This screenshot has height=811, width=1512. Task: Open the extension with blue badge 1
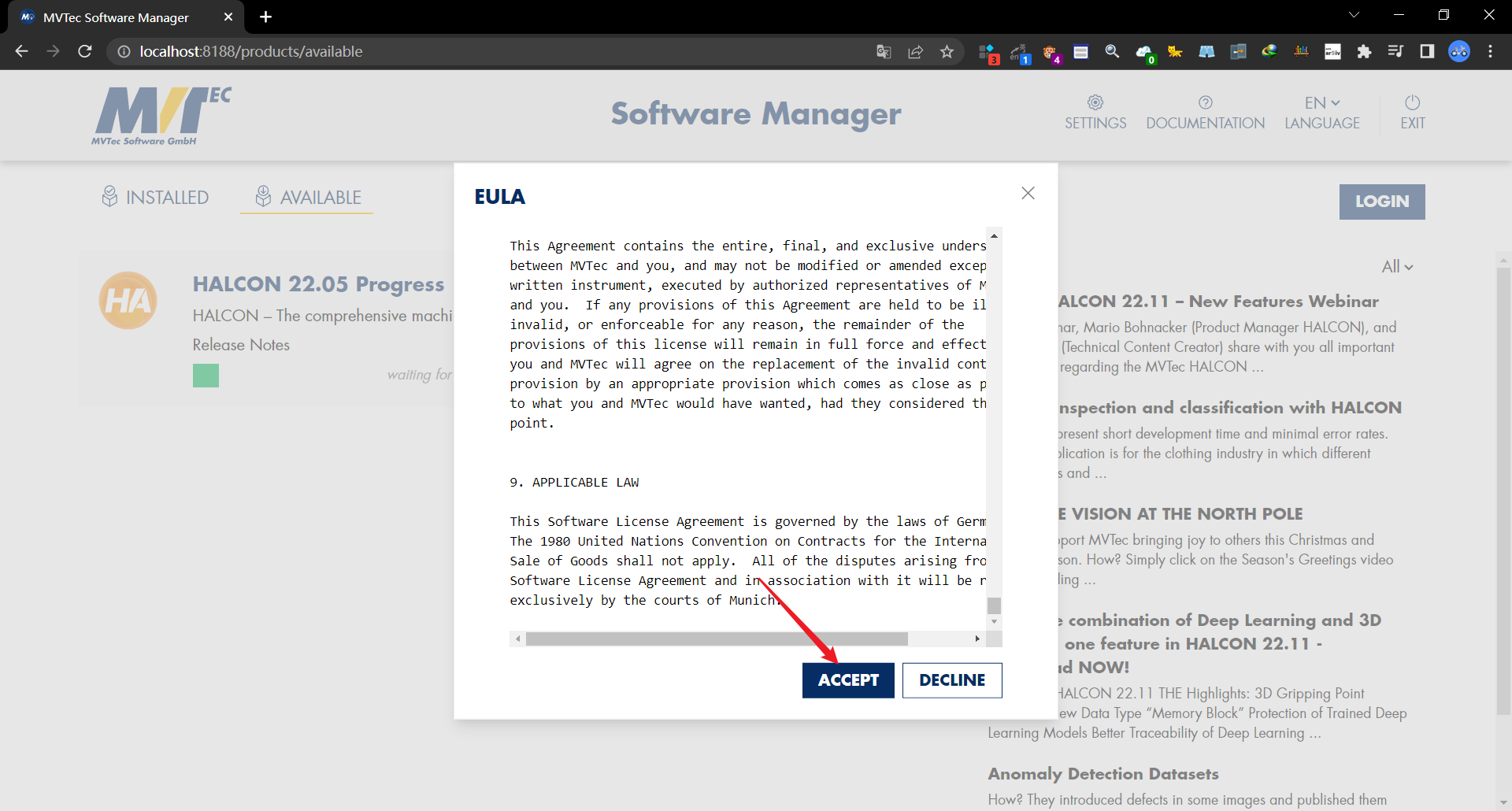point(1020,53)
